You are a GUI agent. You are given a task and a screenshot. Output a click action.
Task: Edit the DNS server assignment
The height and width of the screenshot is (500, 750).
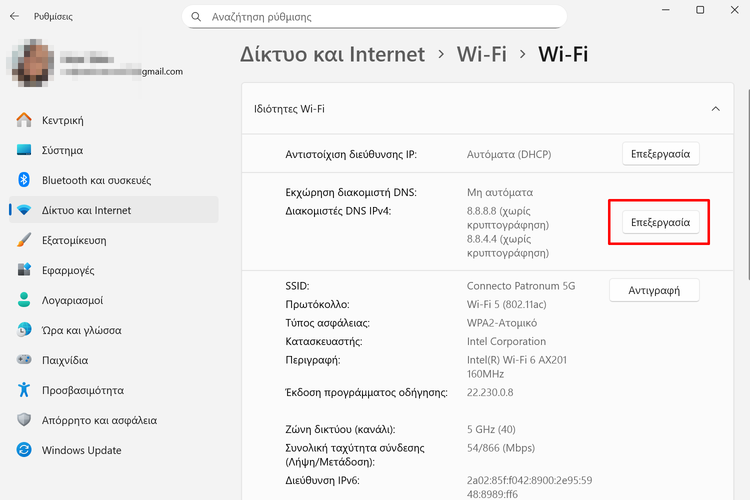(660, 222)
